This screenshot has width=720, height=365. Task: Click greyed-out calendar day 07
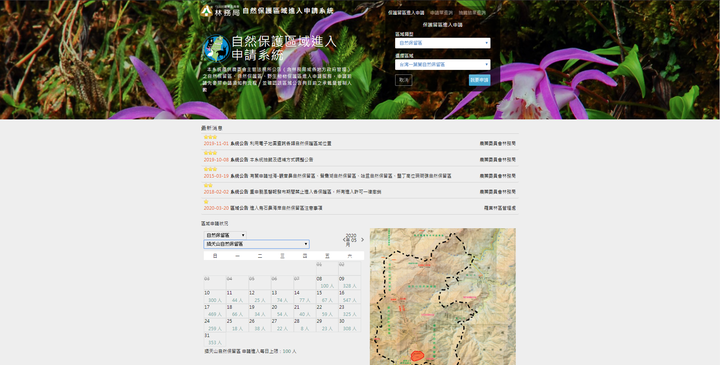click(304, 282)
